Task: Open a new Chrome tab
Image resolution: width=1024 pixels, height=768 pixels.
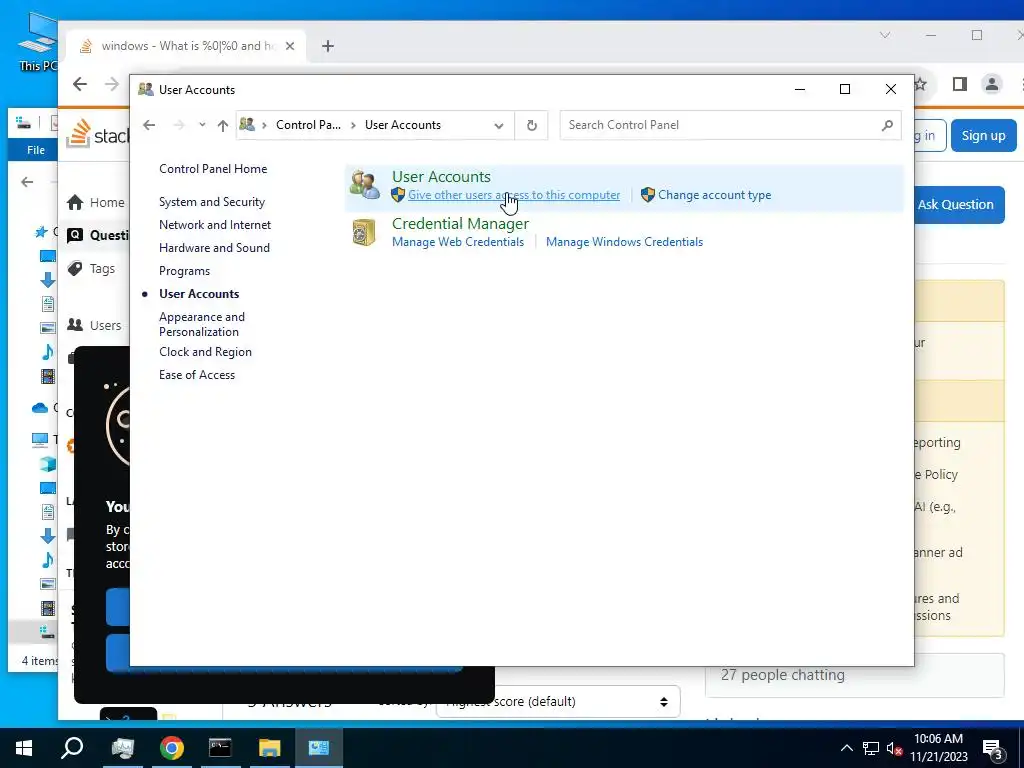Action: (x=328, y=46)
